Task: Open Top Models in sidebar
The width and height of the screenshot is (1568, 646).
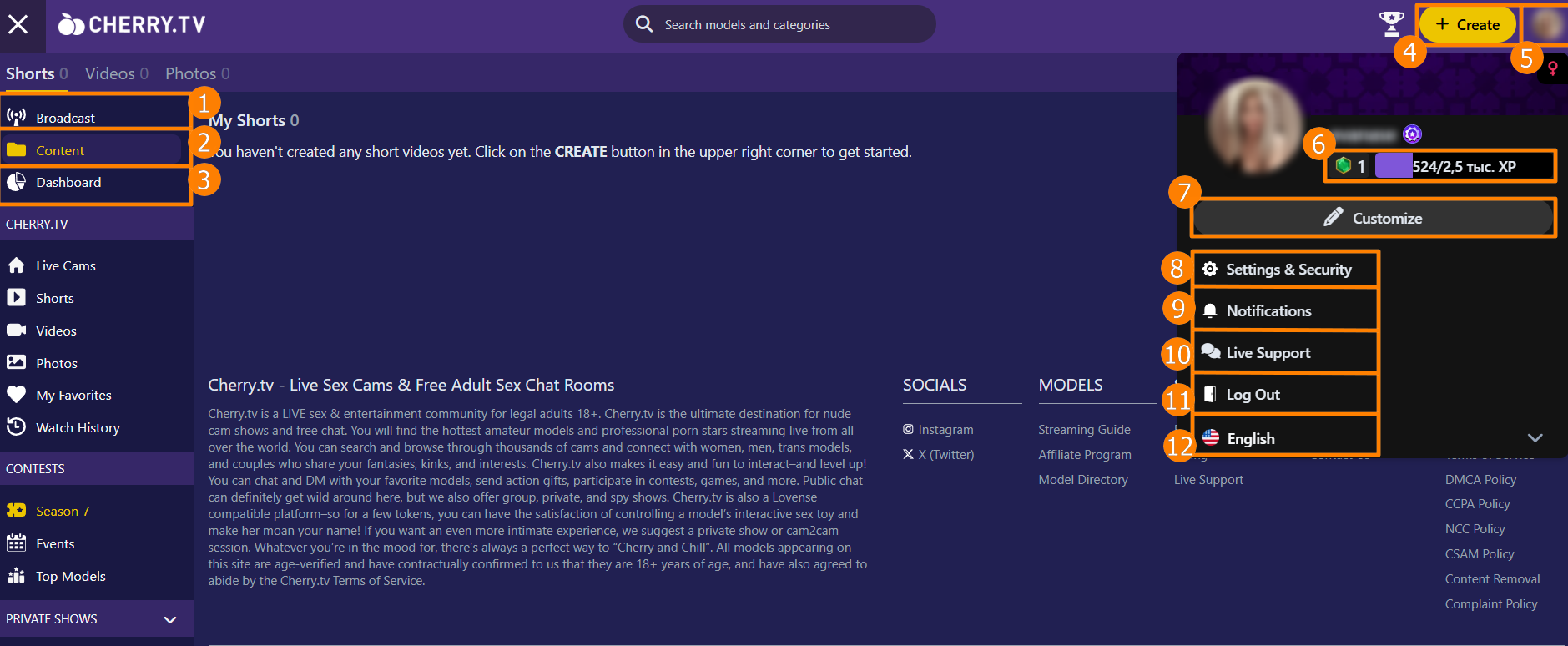Action: click(x=70, y=577)
